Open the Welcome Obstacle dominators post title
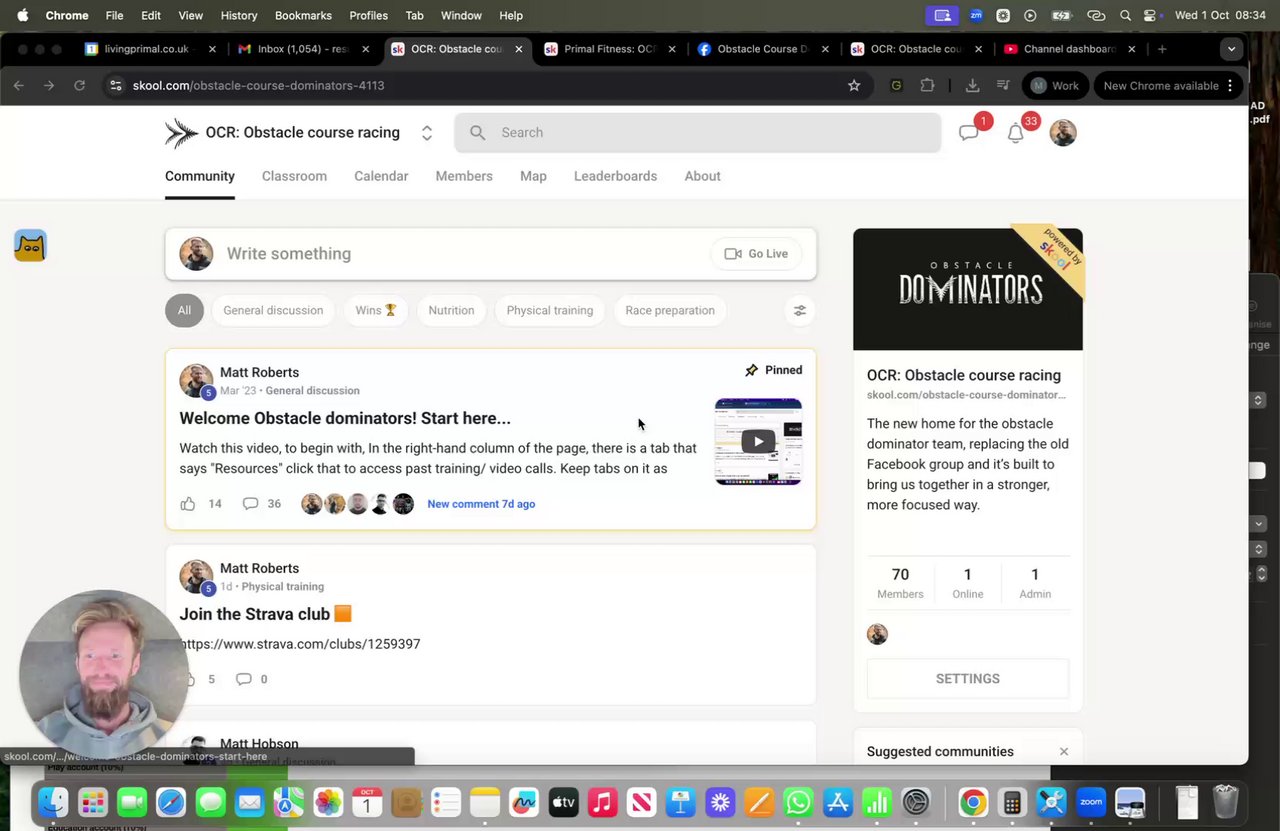The height and width of the screenshot is (831, 1280). (345, 418)
